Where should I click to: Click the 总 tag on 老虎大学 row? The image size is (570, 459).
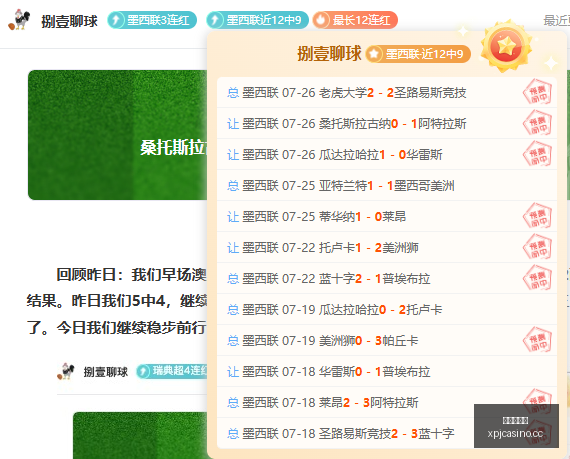pos(233,93)
